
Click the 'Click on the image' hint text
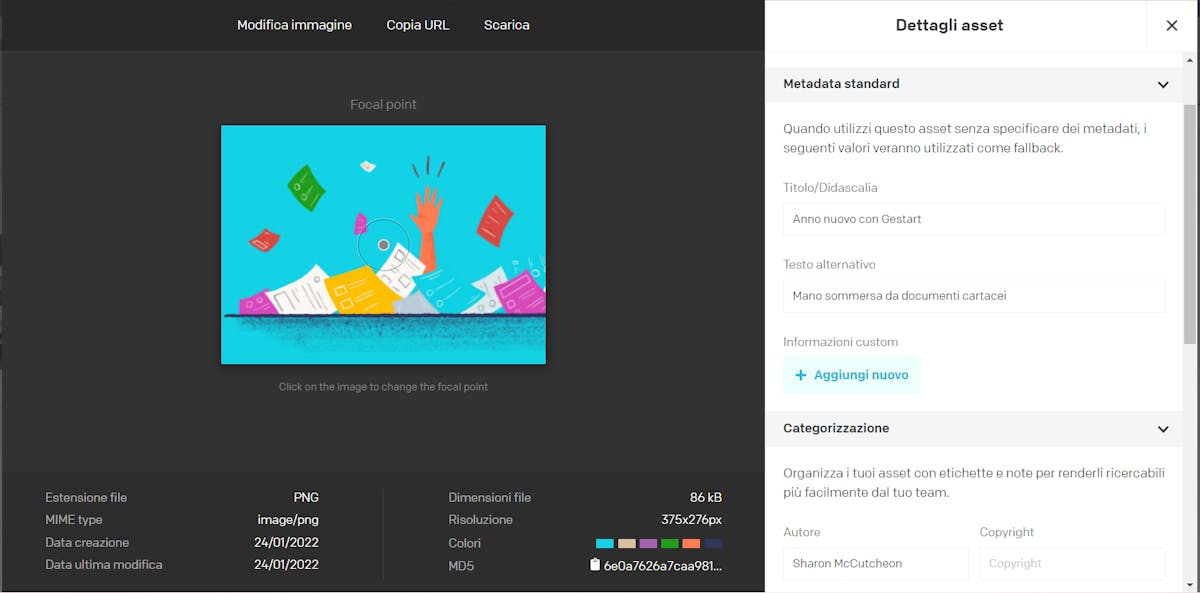point(383,387)
